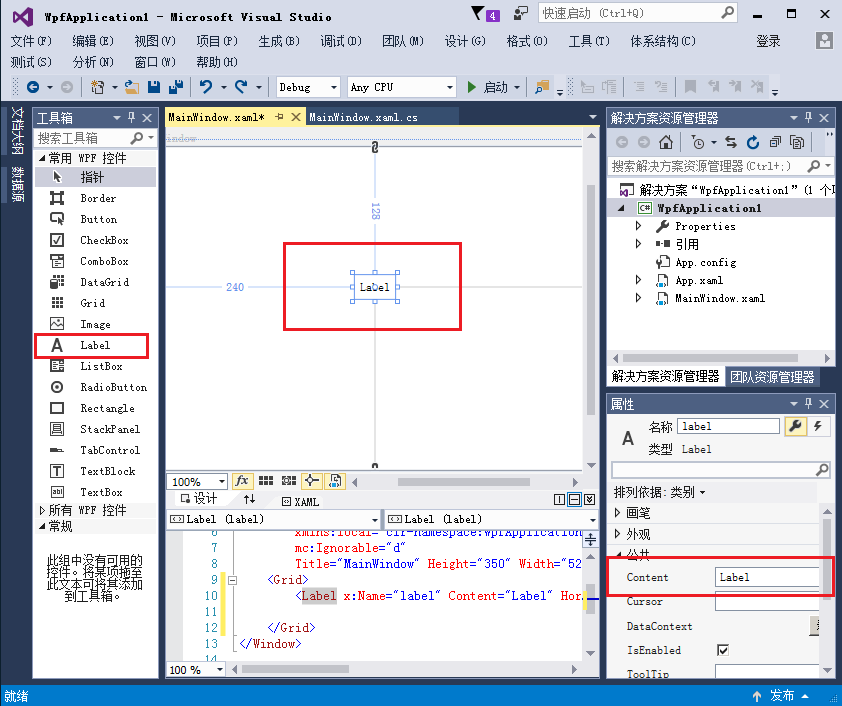The width and height of the screenshot is (842, 706).
Task: Redo the last action
Action: point(241,87)
